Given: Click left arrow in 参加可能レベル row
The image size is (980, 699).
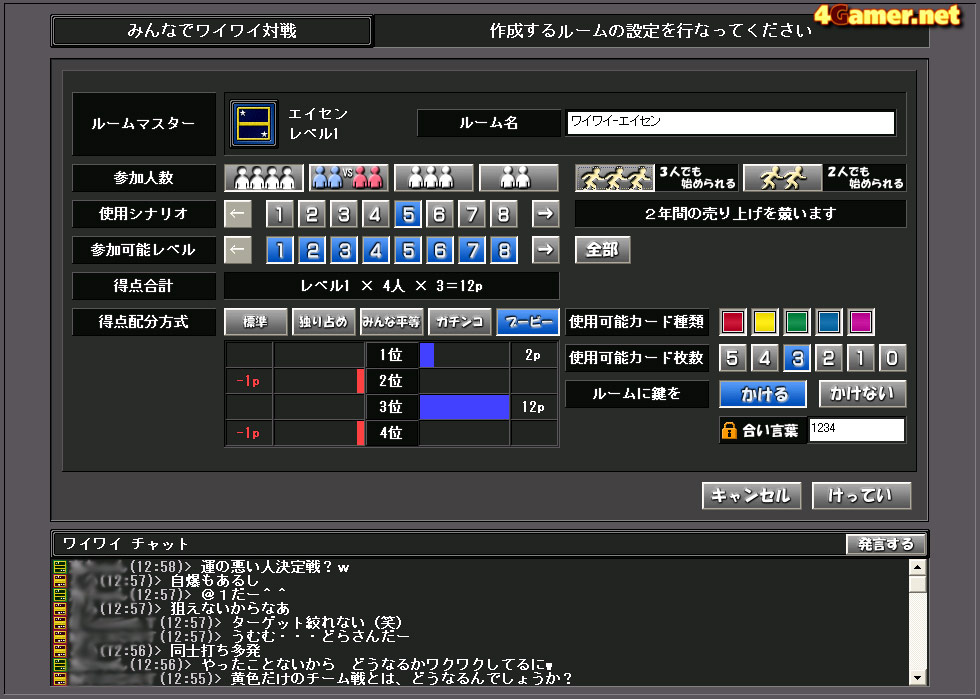Looking at the screenshot, I should (238, 250).
